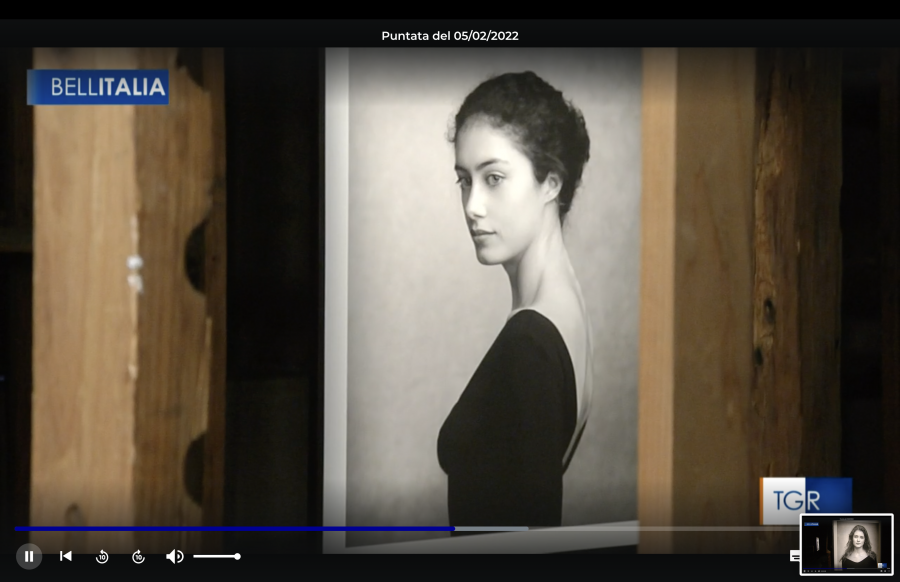Viewport: 900px width, 582px height.
Task: Skip forward 10 seconds
Action: pyautogui.click(x=138, y=556)
